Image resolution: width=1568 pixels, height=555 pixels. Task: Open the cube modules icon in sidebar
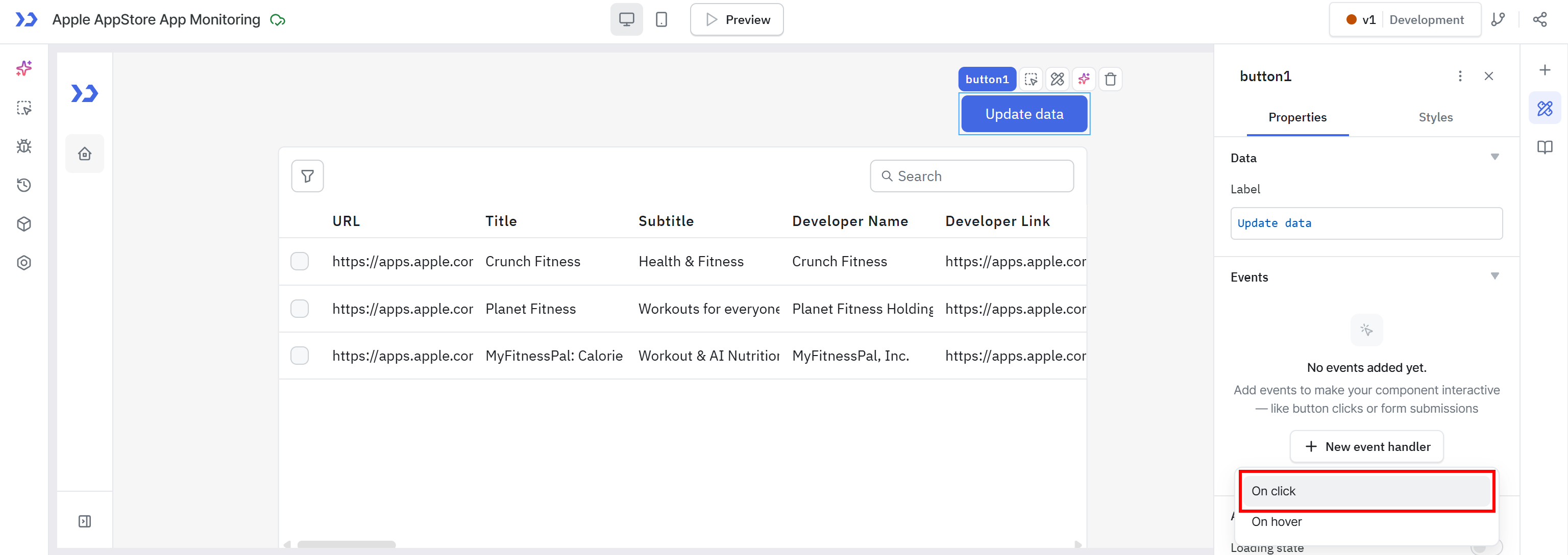[24, 224]
